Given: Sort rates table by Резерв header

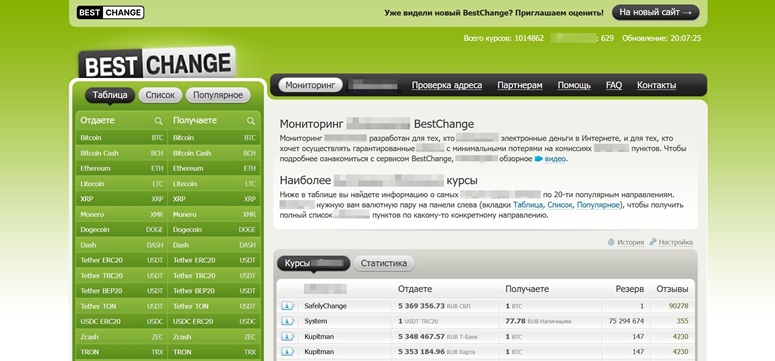Looking at the screenshot, I should coord(630,289).
